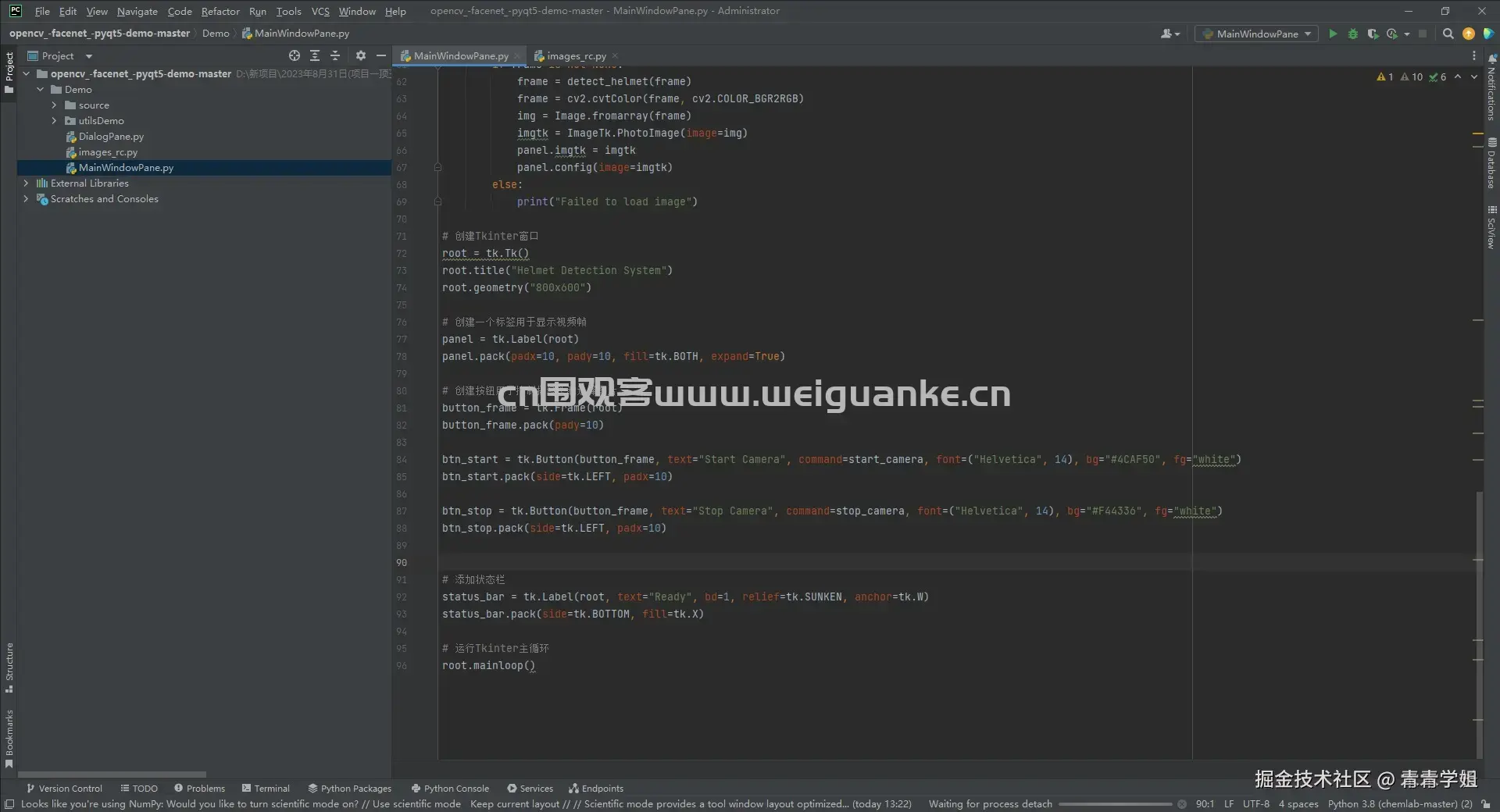Switch to images_rc.py editor tab

pyautogui.click(x=576, y=55)
